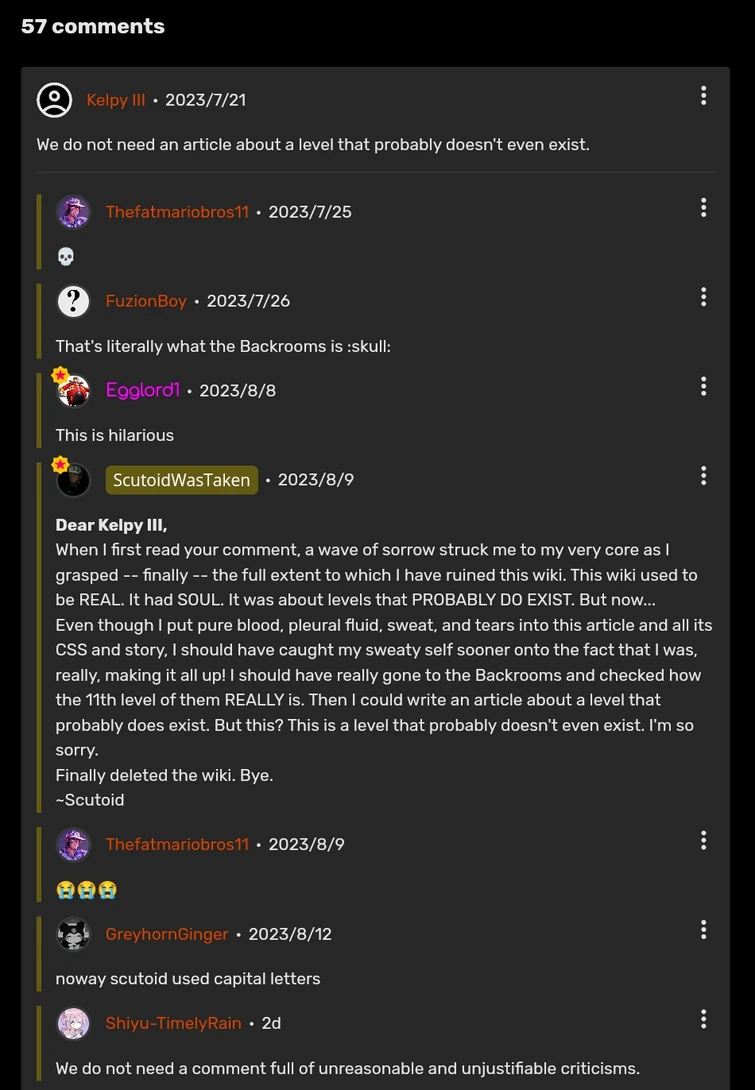The height and width of the screenshot is (1090, 755).
Task: Open more options for Kelpy III's comment
Action: [703, 96]
